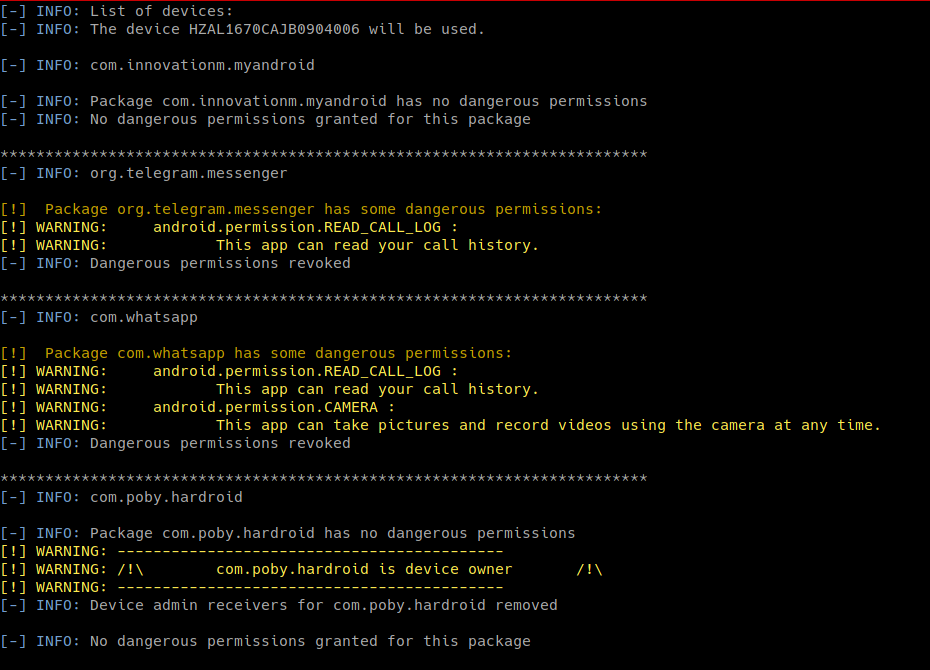Click the 'com.whatsapp' info line
930x670 pixels.
click(x=98, y=317)
